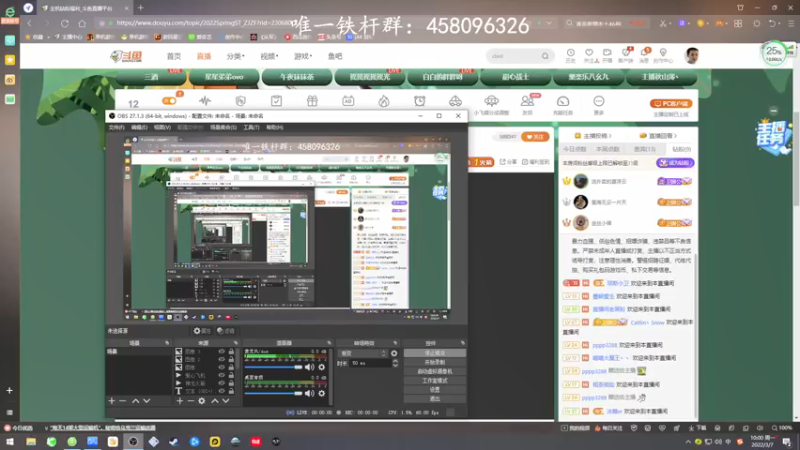Toggle visibility eye of 图像 3 source
The width and height of the screenshot is (800, 450).
(221, 352)
